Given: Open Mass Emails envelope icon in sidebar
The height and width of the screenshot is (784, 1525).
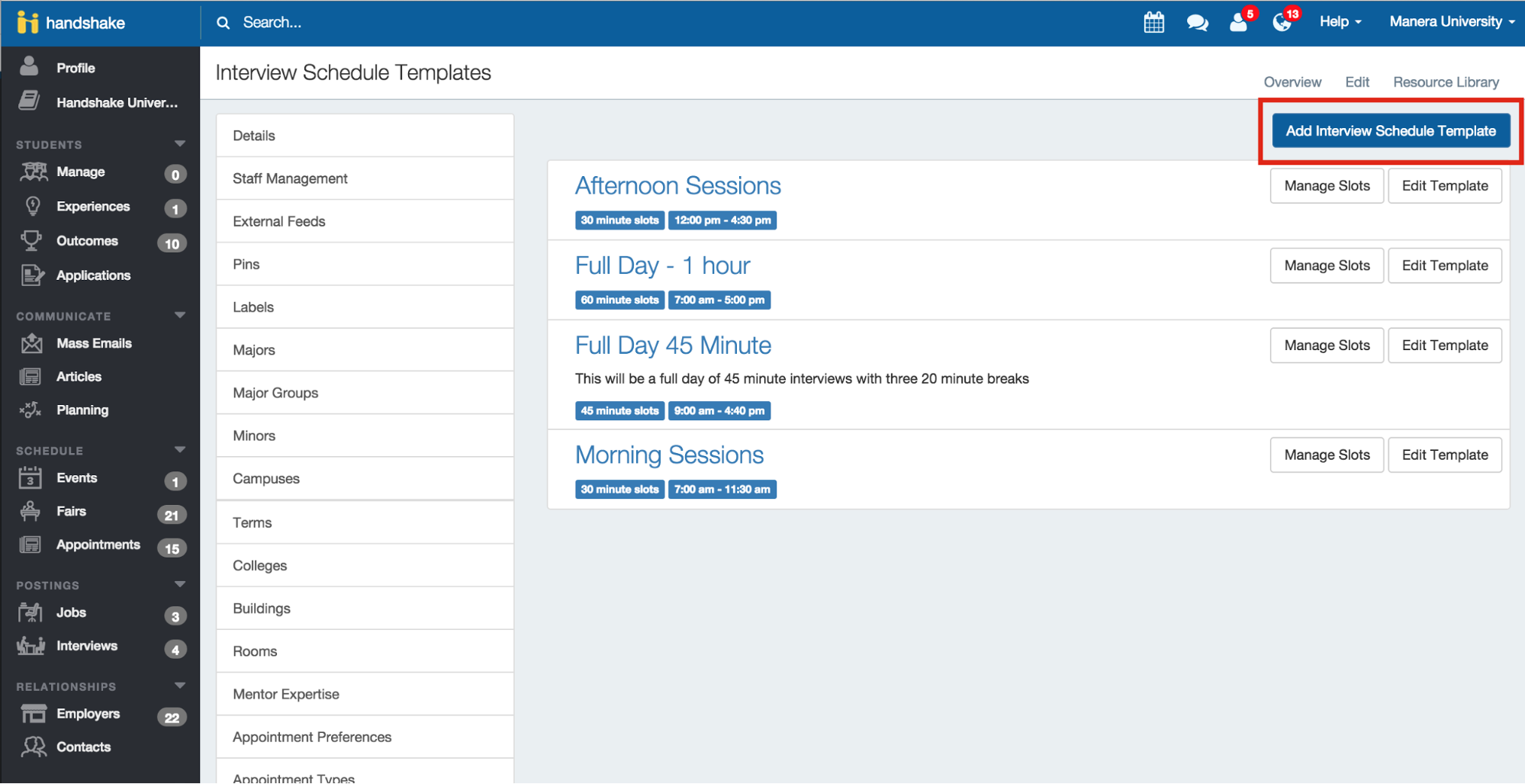Looking at the screenshot, I should coord(32,344).
